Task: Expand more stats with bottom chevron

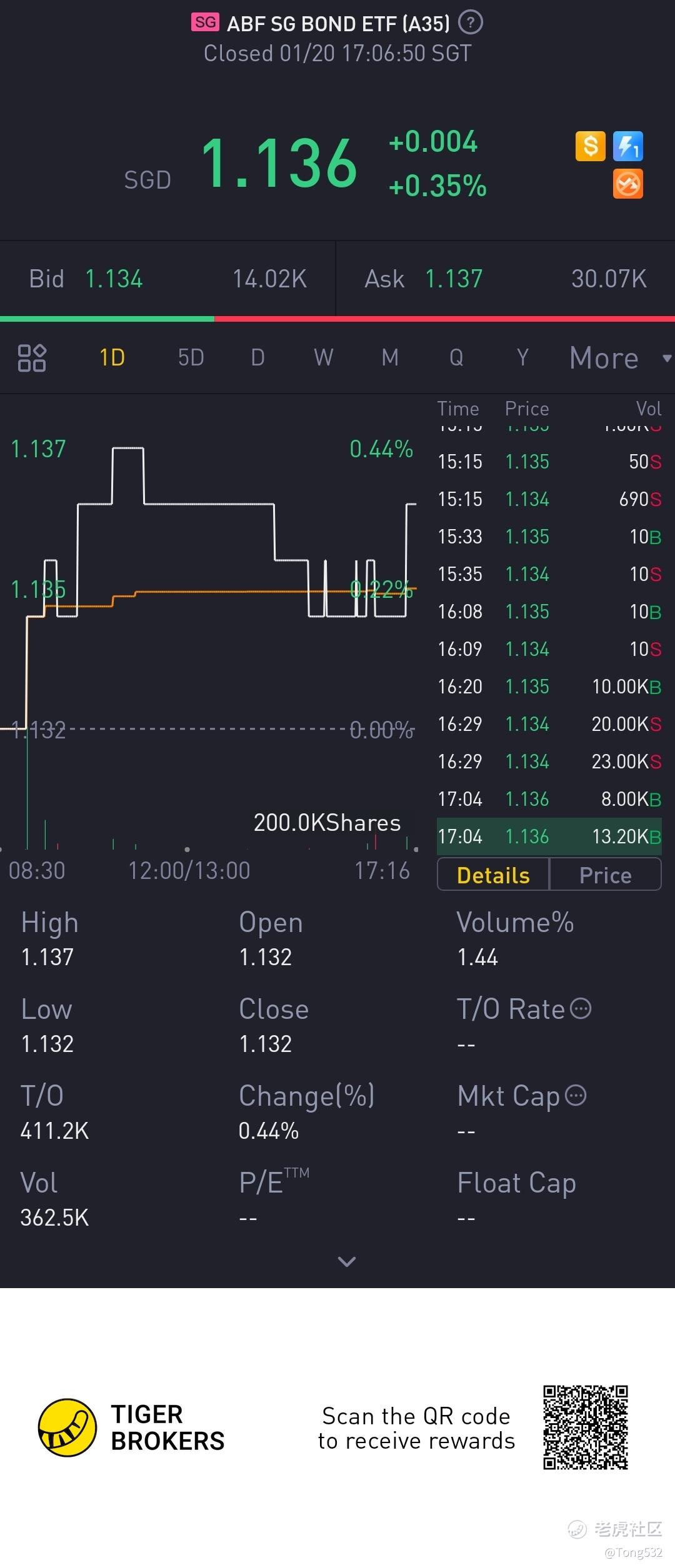Action: pyautogui.click(x=347, y=1261)
